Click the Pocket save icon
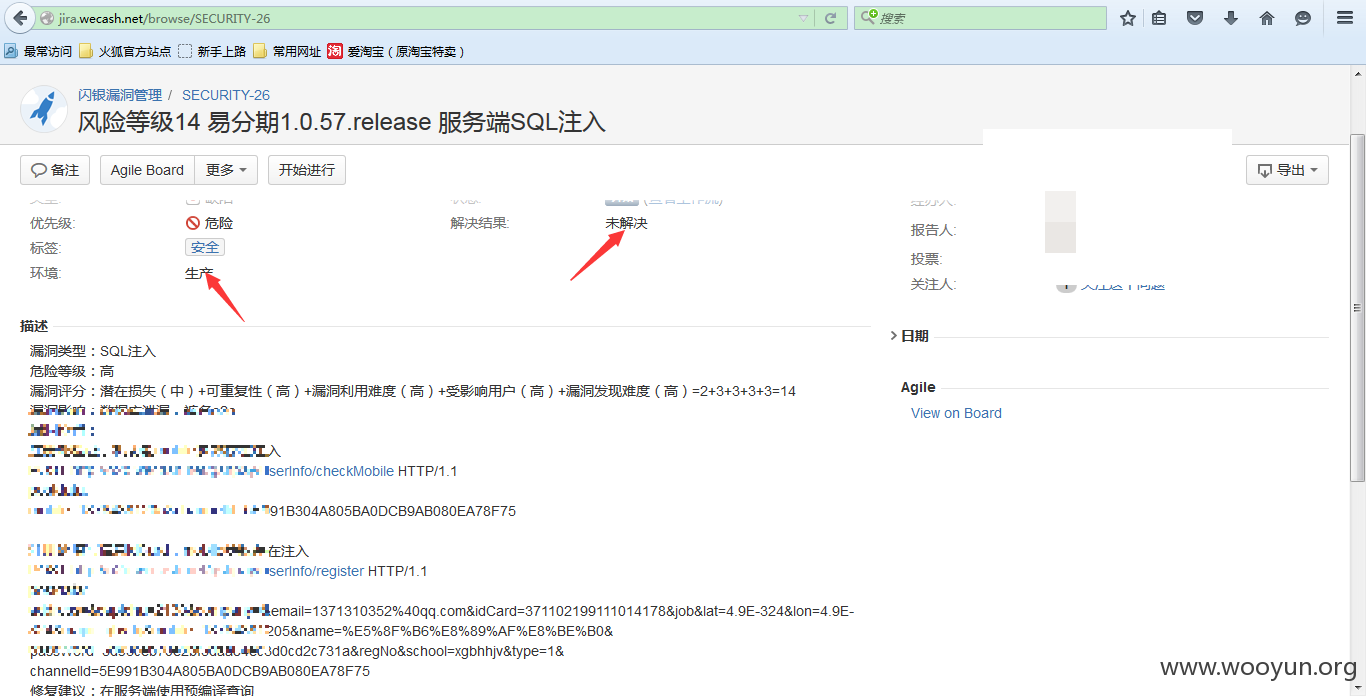The width and height of the screenshot is (1366, 696). click(x=1195, y=18)
